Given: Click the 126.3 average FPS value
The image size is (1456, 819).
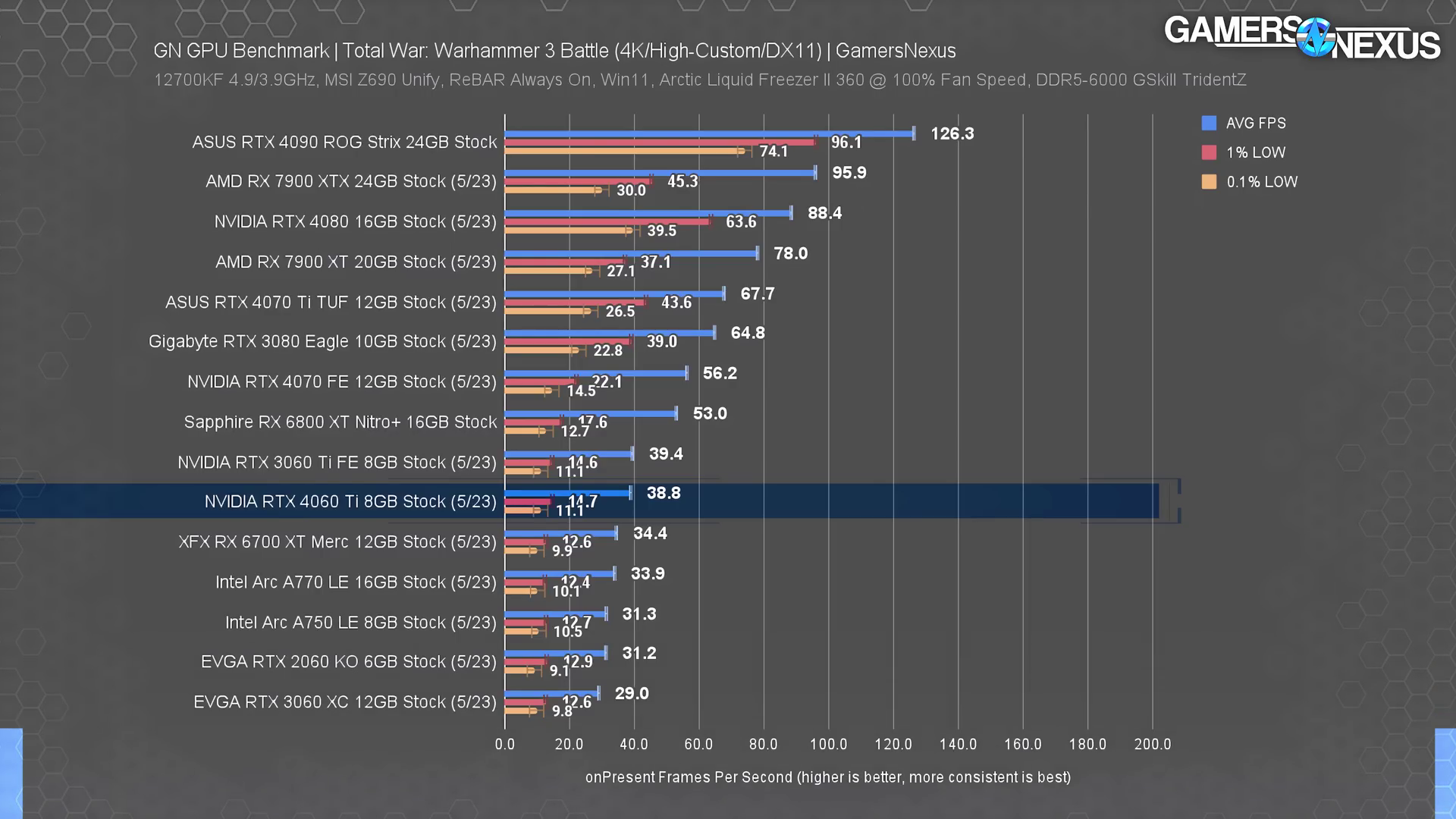Looking at the screenshot, I should point(952,134).
